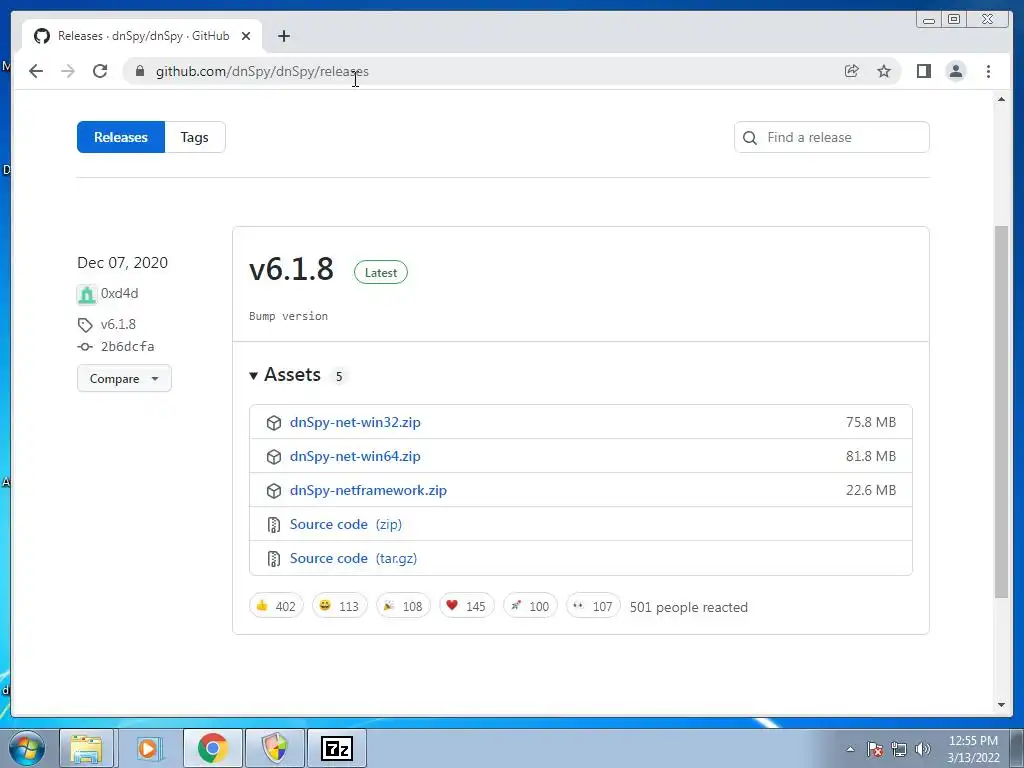
Task: Click the scrollbar up arrow
Action: [1001, 99]
